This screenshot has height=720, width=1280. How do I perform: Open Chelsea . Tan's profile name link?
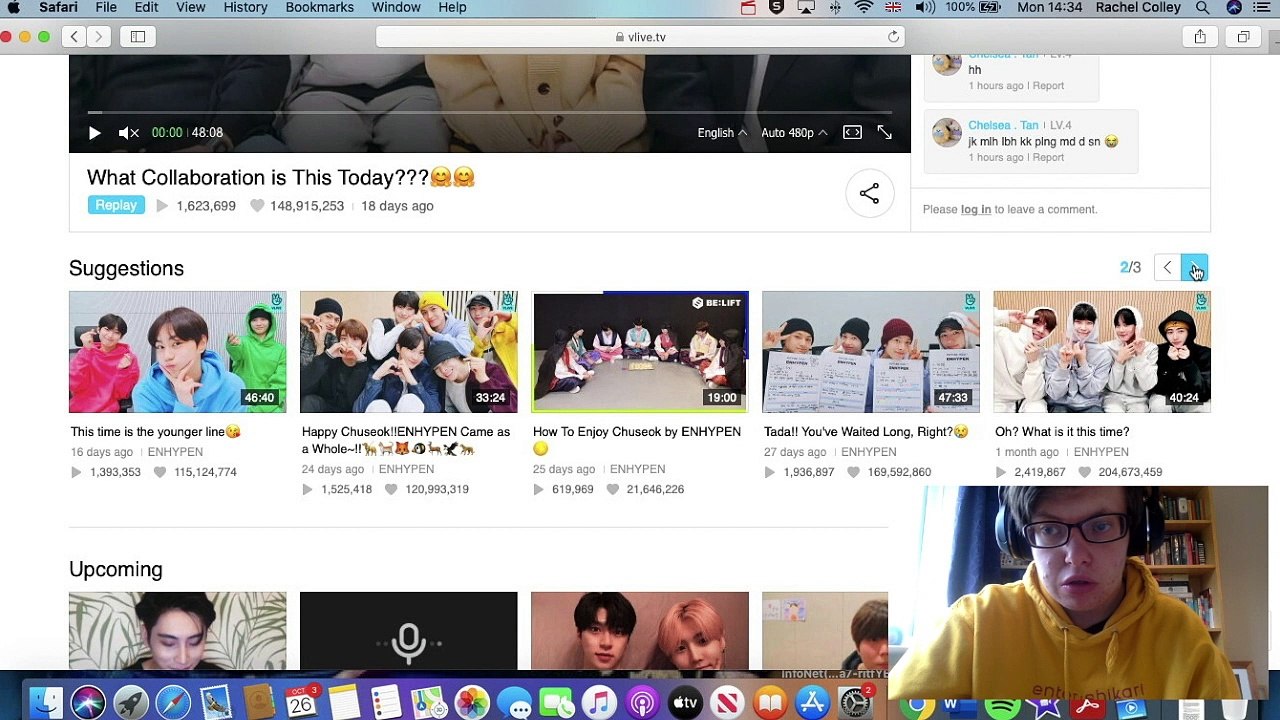1003,125
